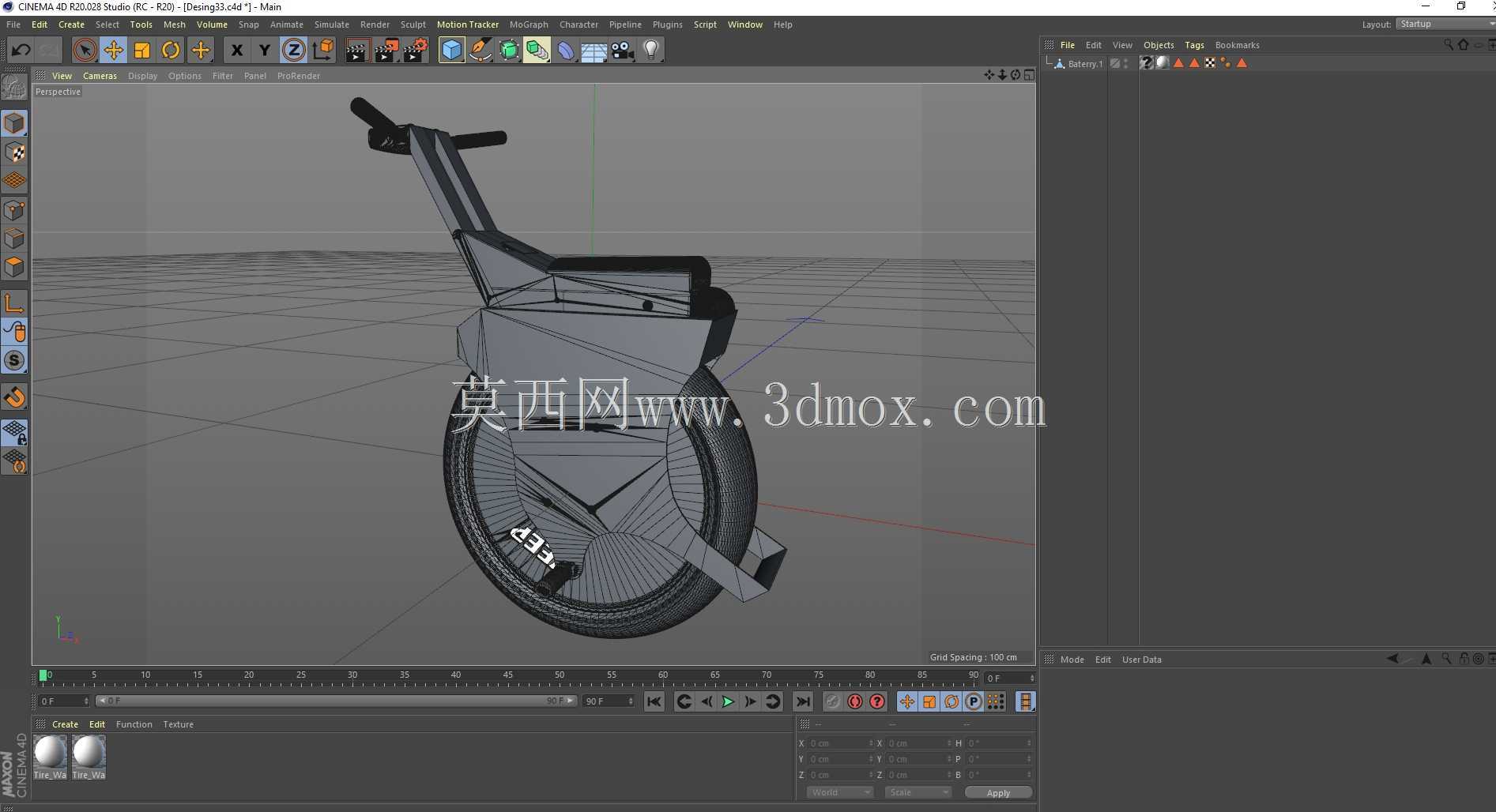This screenshot has height=812, width=1496.
Task: Toggle Parameter keyframe P button
Action: pyautogui.click(x=974, y=701)
